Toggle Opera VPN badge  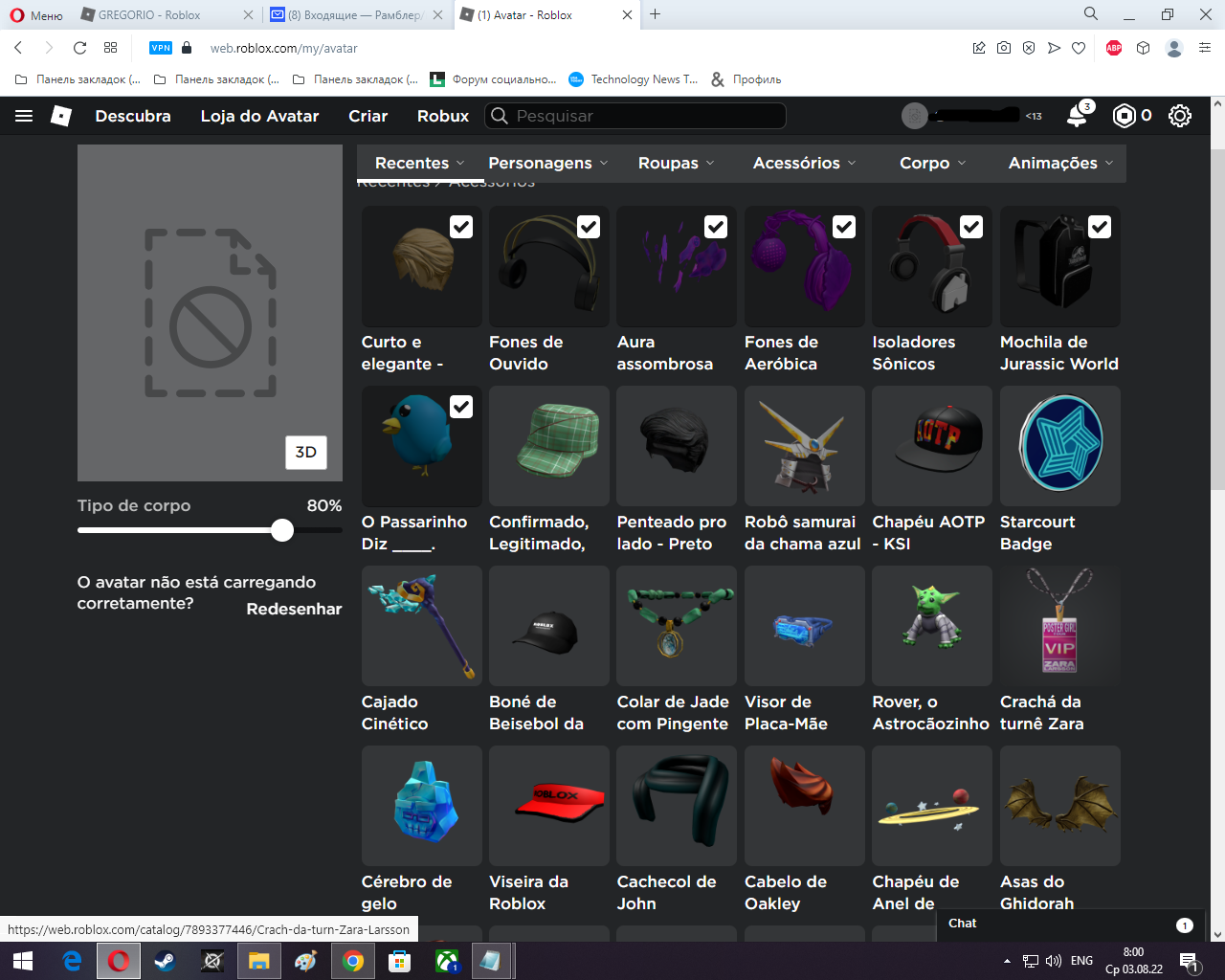point(161,48)
